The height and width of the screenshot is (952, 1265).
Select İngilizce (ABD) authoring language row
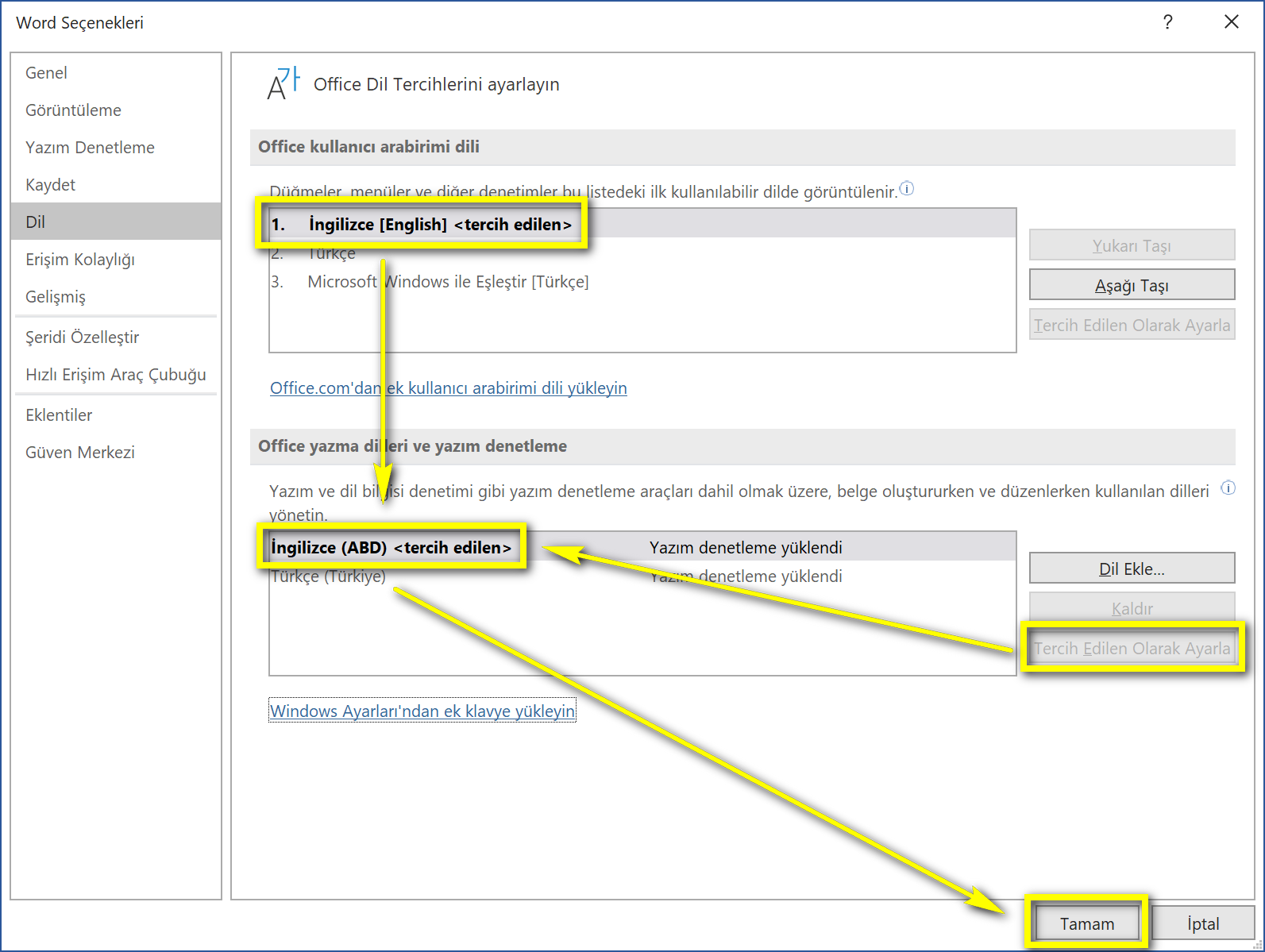tap(642, 548)
